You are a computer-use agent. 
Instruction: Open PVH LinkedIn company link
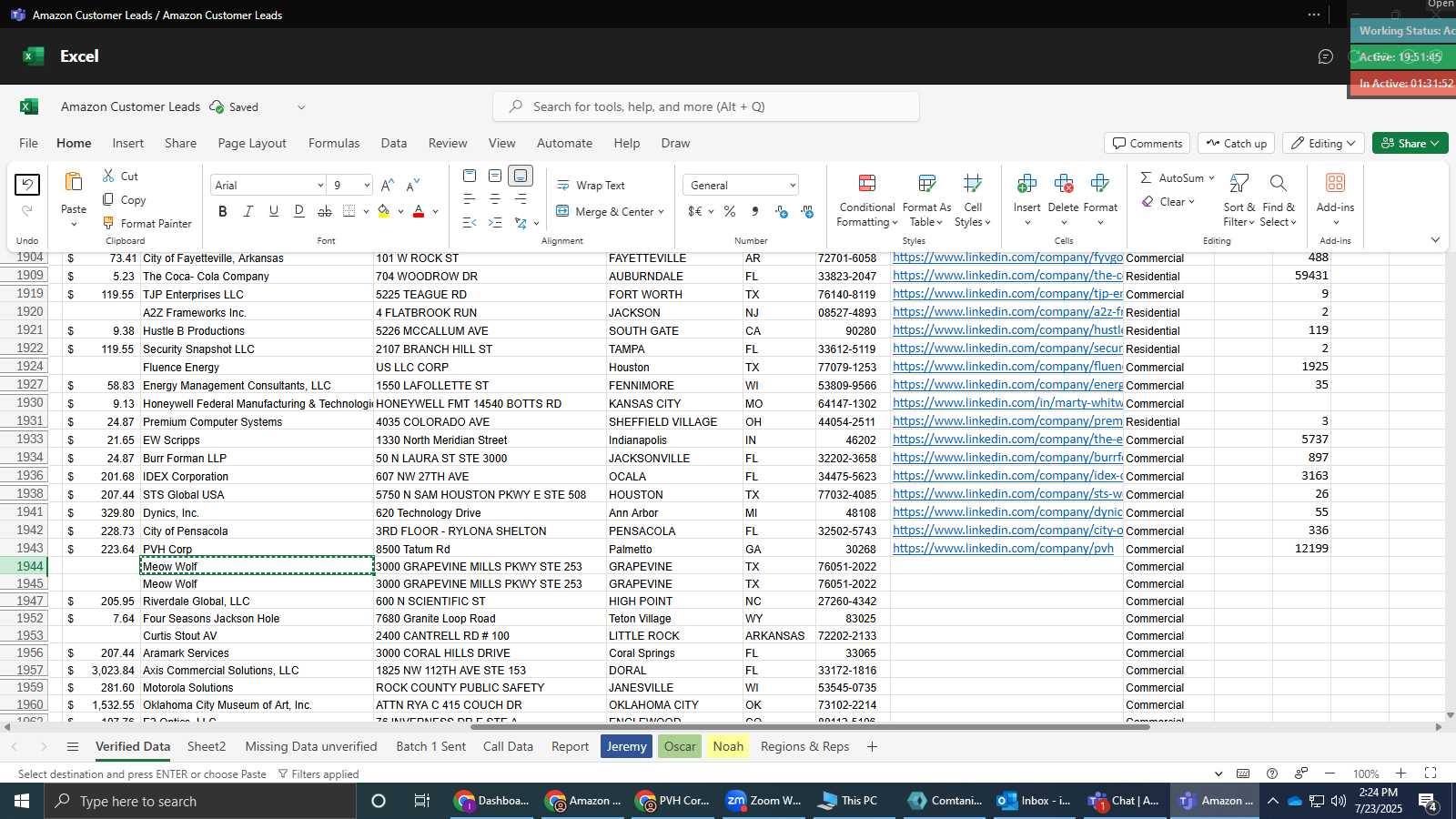point(1003,548)
